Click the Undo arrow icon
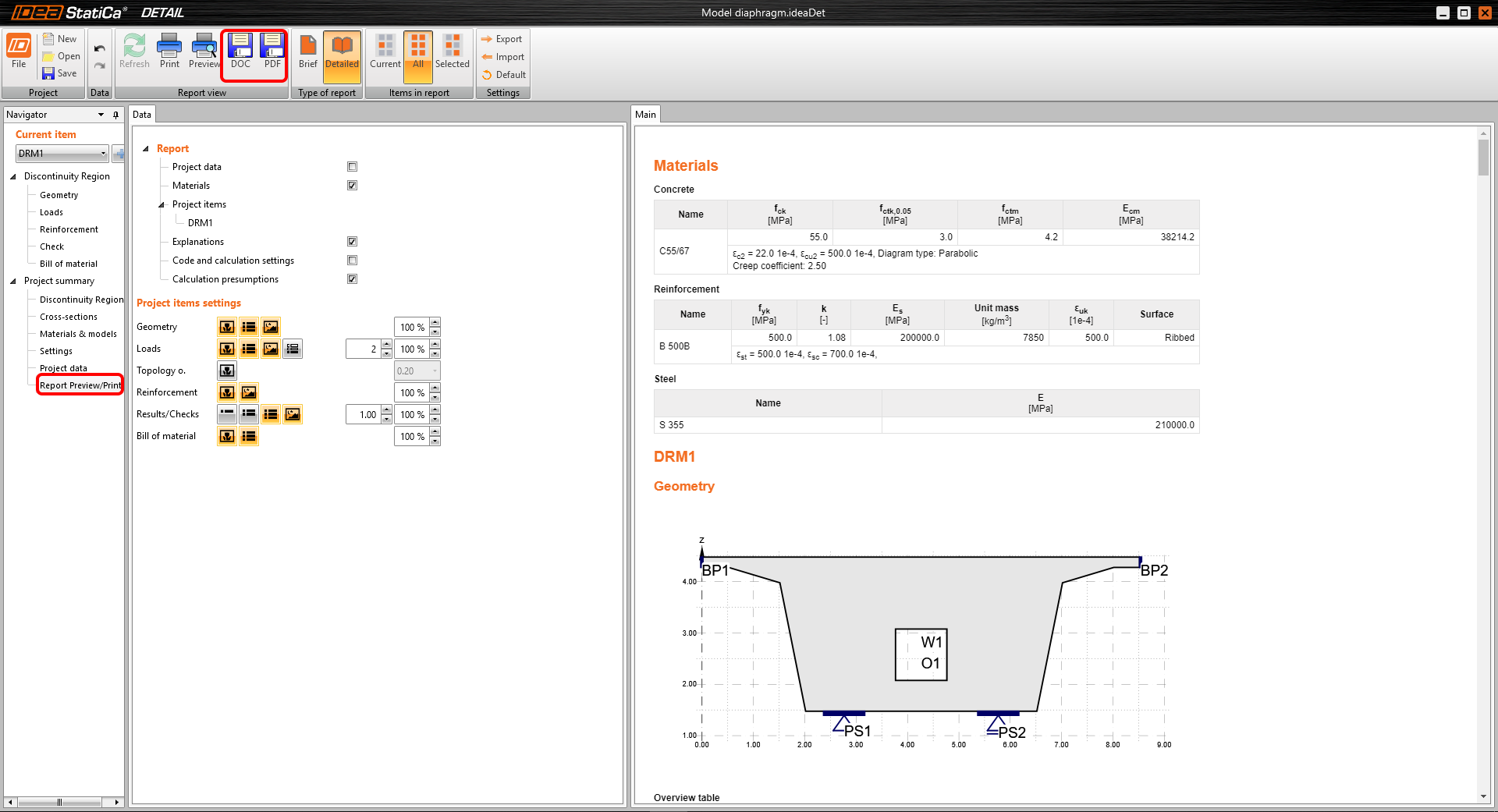The image size is (1498, 812). [100, 48]
